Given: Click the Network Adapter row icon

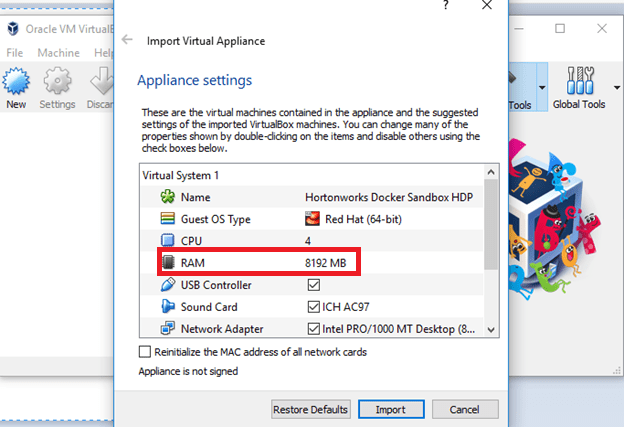Looking at the screenshot, I should pos(167,328).
